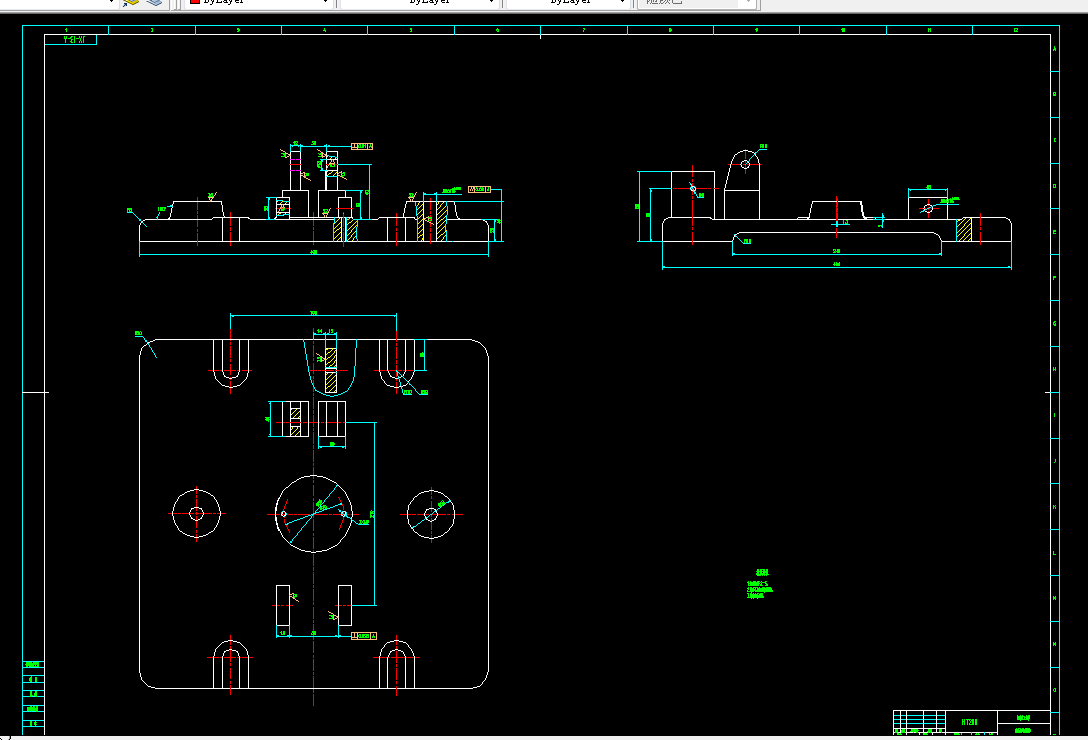Select the inner hole of the left round boss

tap(196, 514)
